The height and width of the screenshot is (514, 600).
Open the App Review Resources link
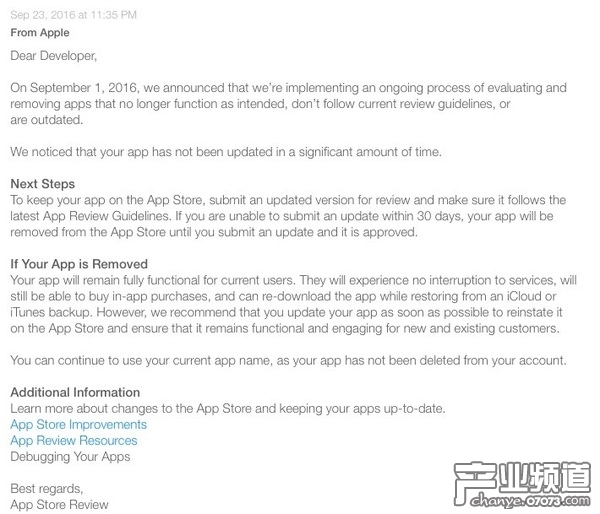coord(73,441)
